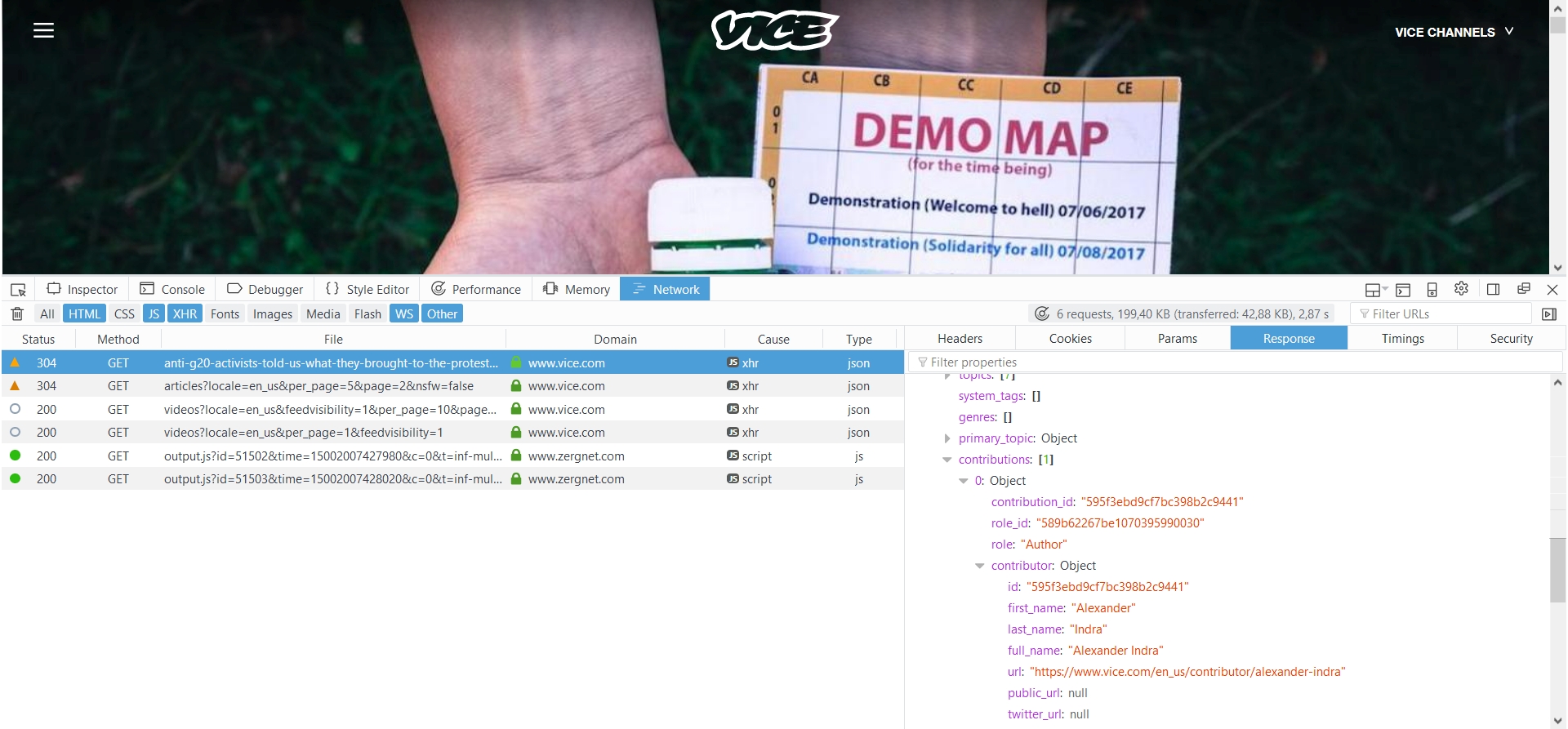The width and height of the screenshot is (1568, 729).
Task: Select the output.js?id=51503 request
Action: [x=452, y=479]
